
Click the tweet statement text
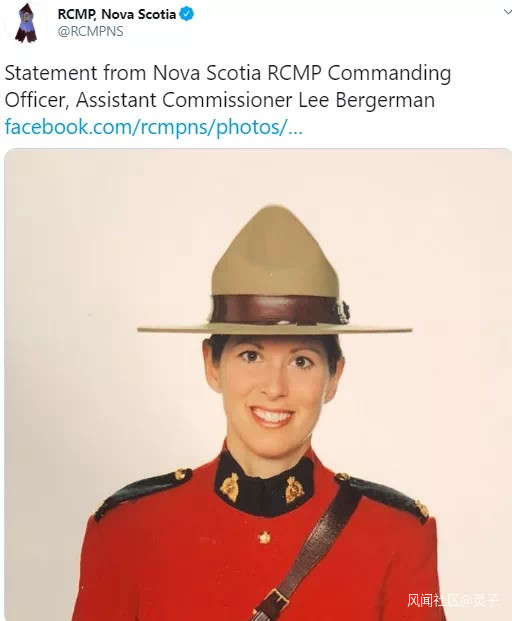(228, 86)
